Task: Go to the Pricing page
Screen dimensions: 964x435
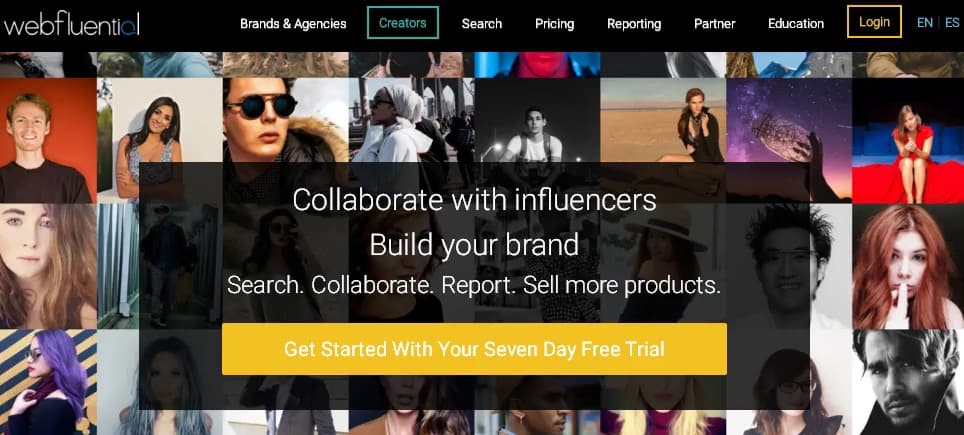Action: coord(555,24)
